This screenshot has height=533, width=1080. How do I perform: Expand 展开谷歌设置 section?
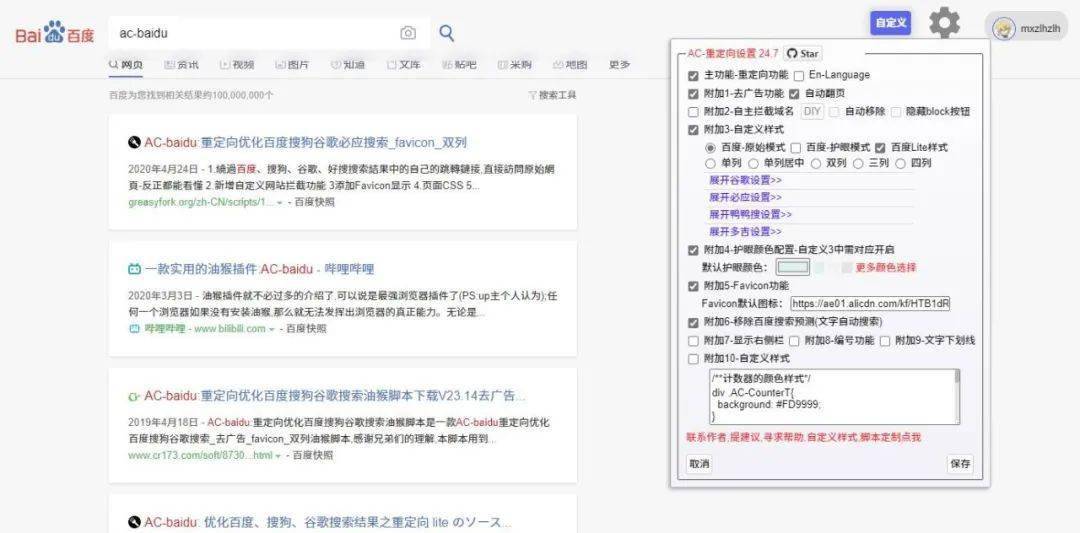(x=745, y=180)
